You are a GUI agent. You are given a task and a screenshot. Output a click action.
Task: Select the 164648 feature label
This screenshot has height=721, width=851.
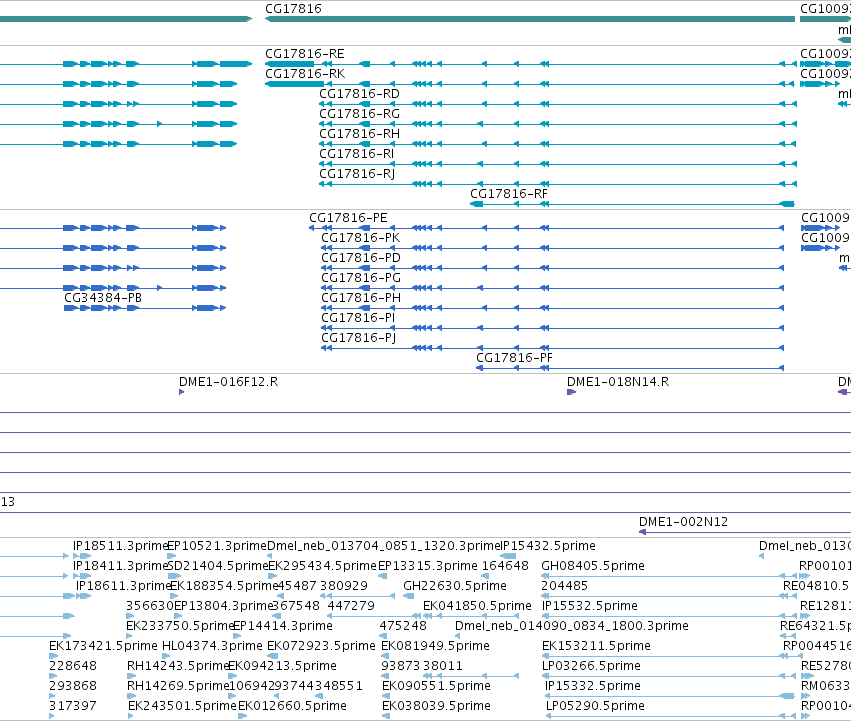click(x=505, y=566)
